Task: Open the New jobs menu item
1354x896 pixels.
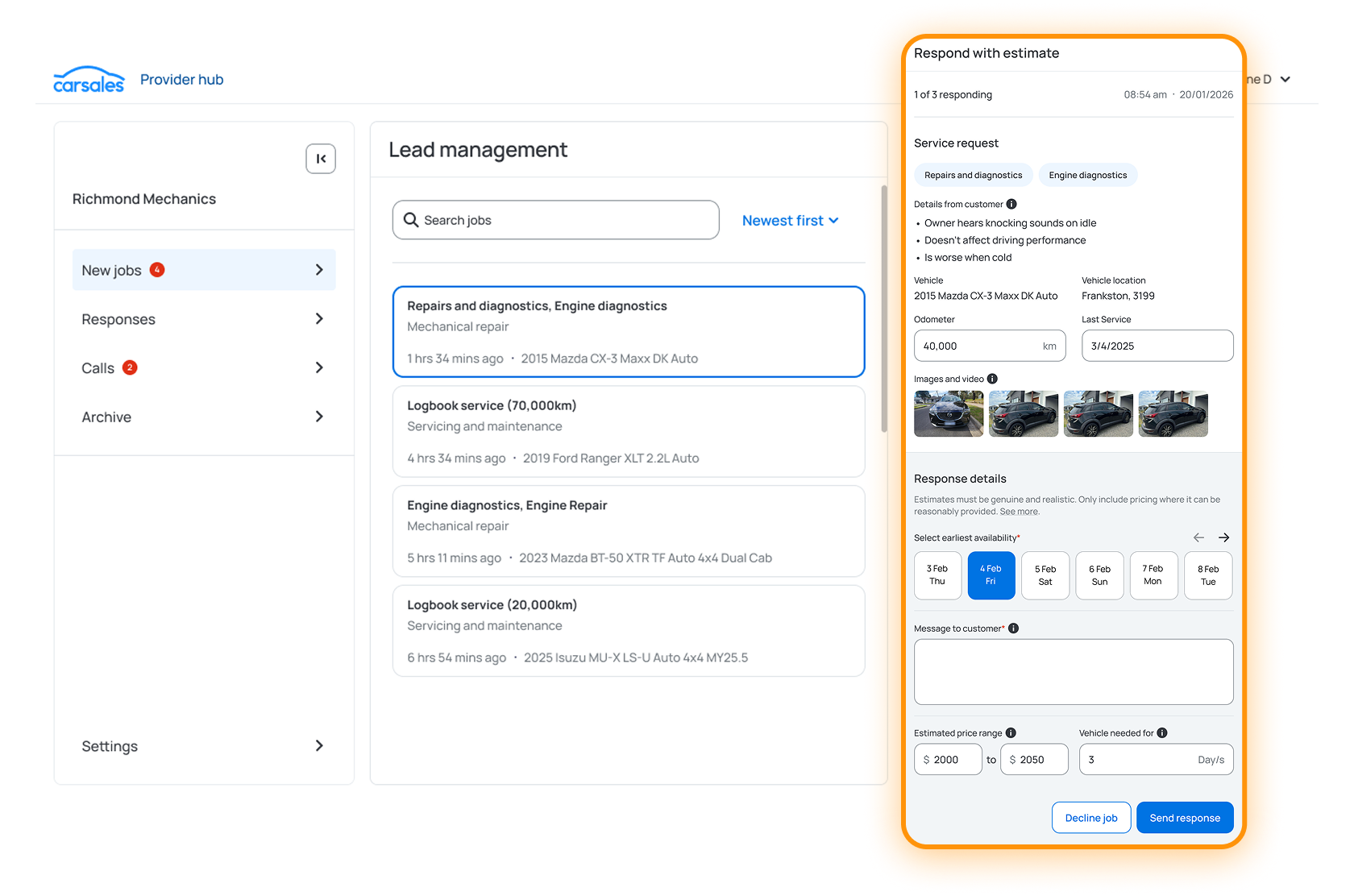Action: pyautogui.click(x=204, y=270)
